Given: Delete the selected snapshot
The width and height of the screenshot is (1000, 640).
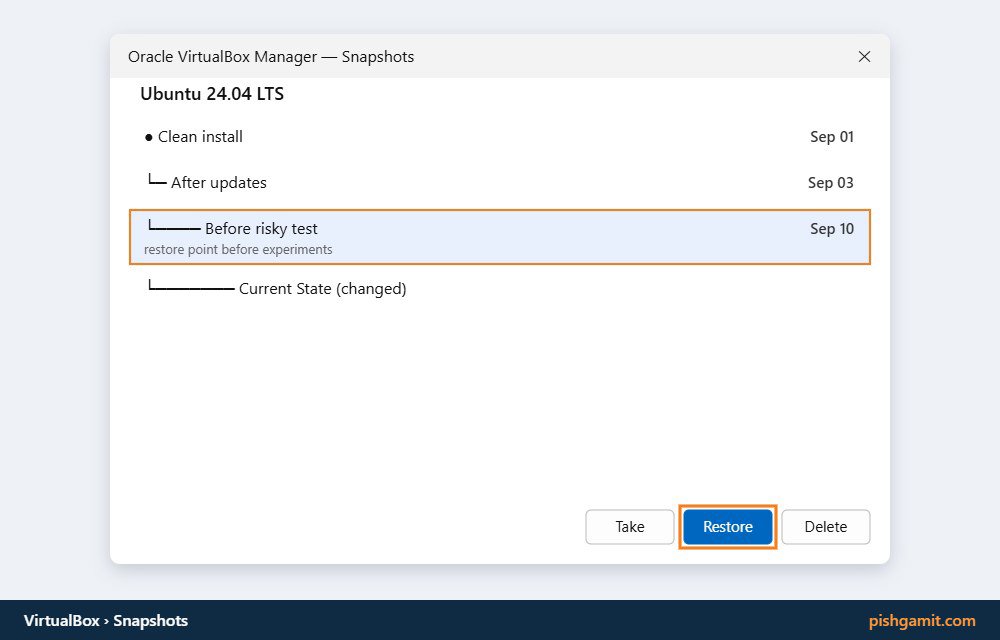Looking at the screenshot, I should (826, 527).
